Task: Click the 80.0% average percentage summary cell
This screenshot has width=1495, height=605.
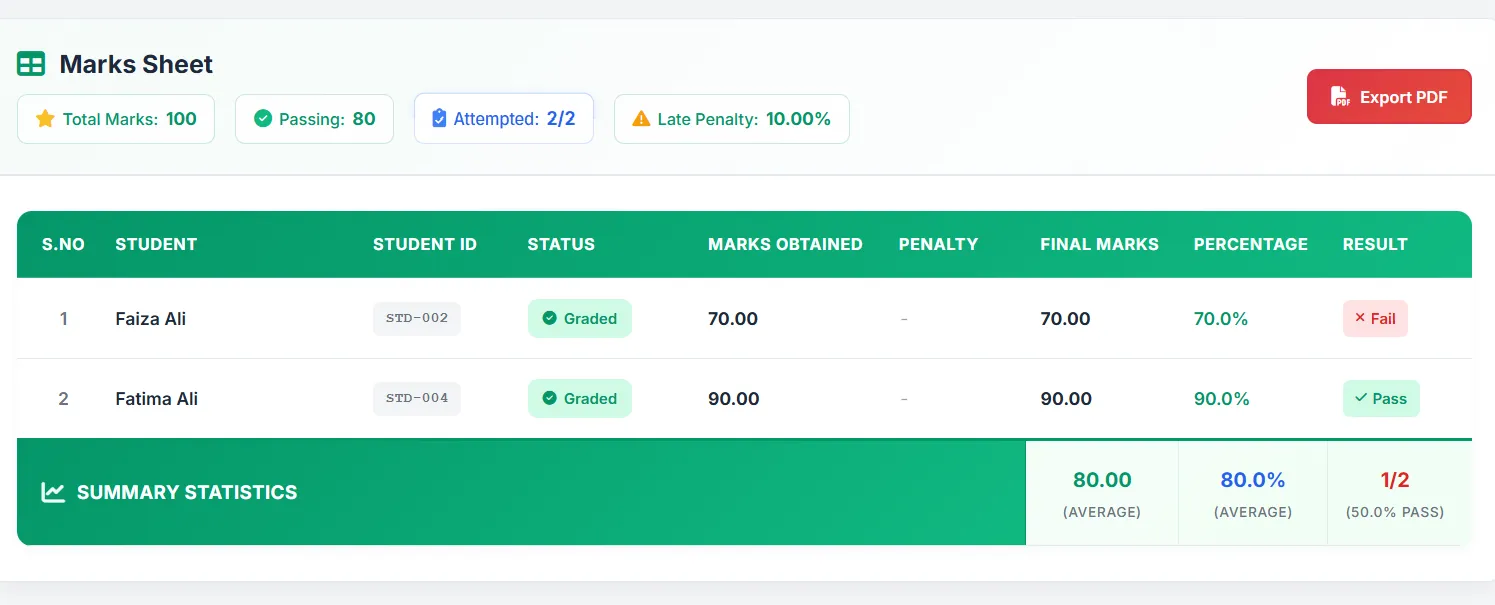Action: coord(1252,492)
